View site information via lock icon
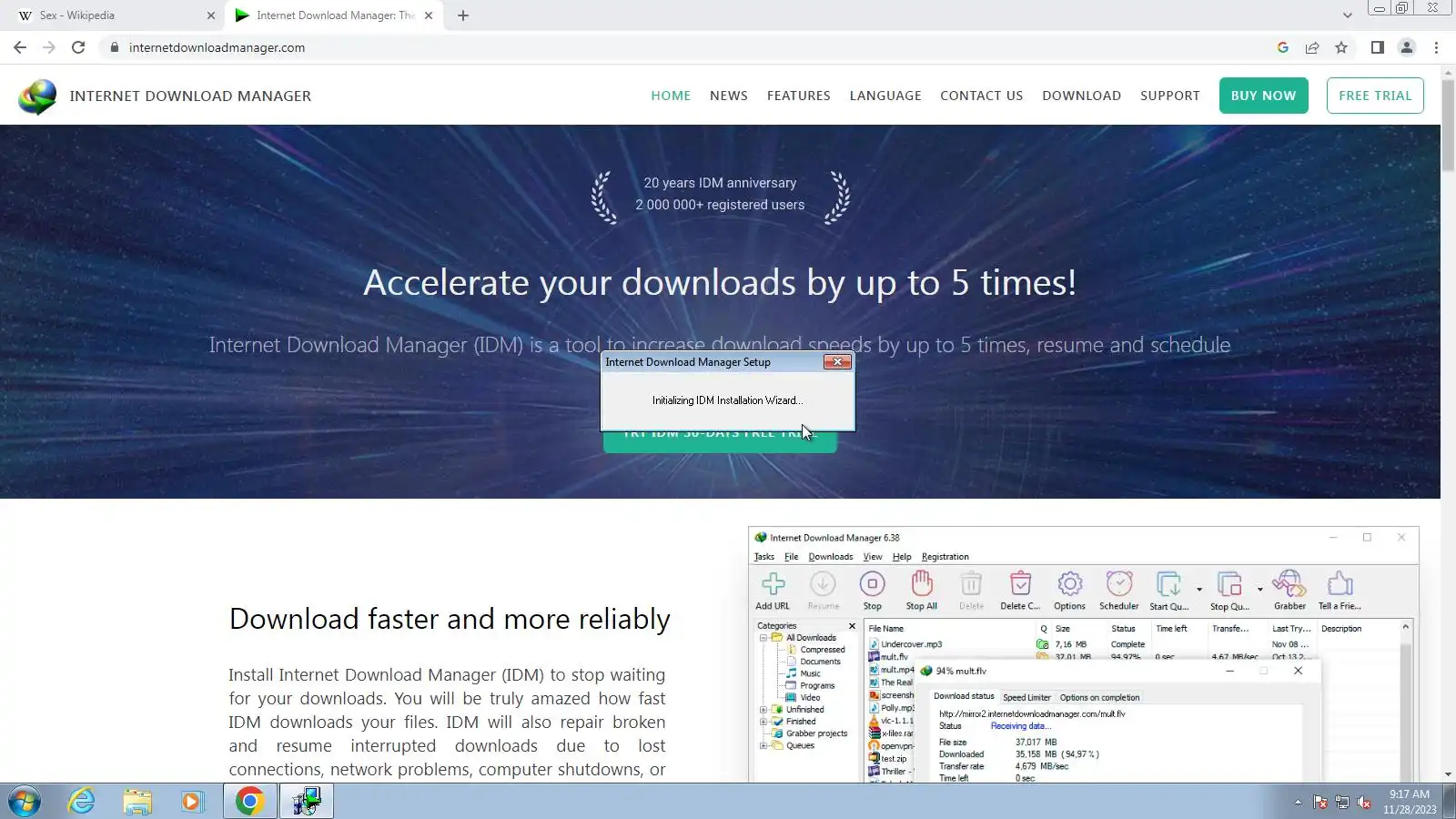The width and height of the screenshot is (1456, 819). (x=114, y=47)
